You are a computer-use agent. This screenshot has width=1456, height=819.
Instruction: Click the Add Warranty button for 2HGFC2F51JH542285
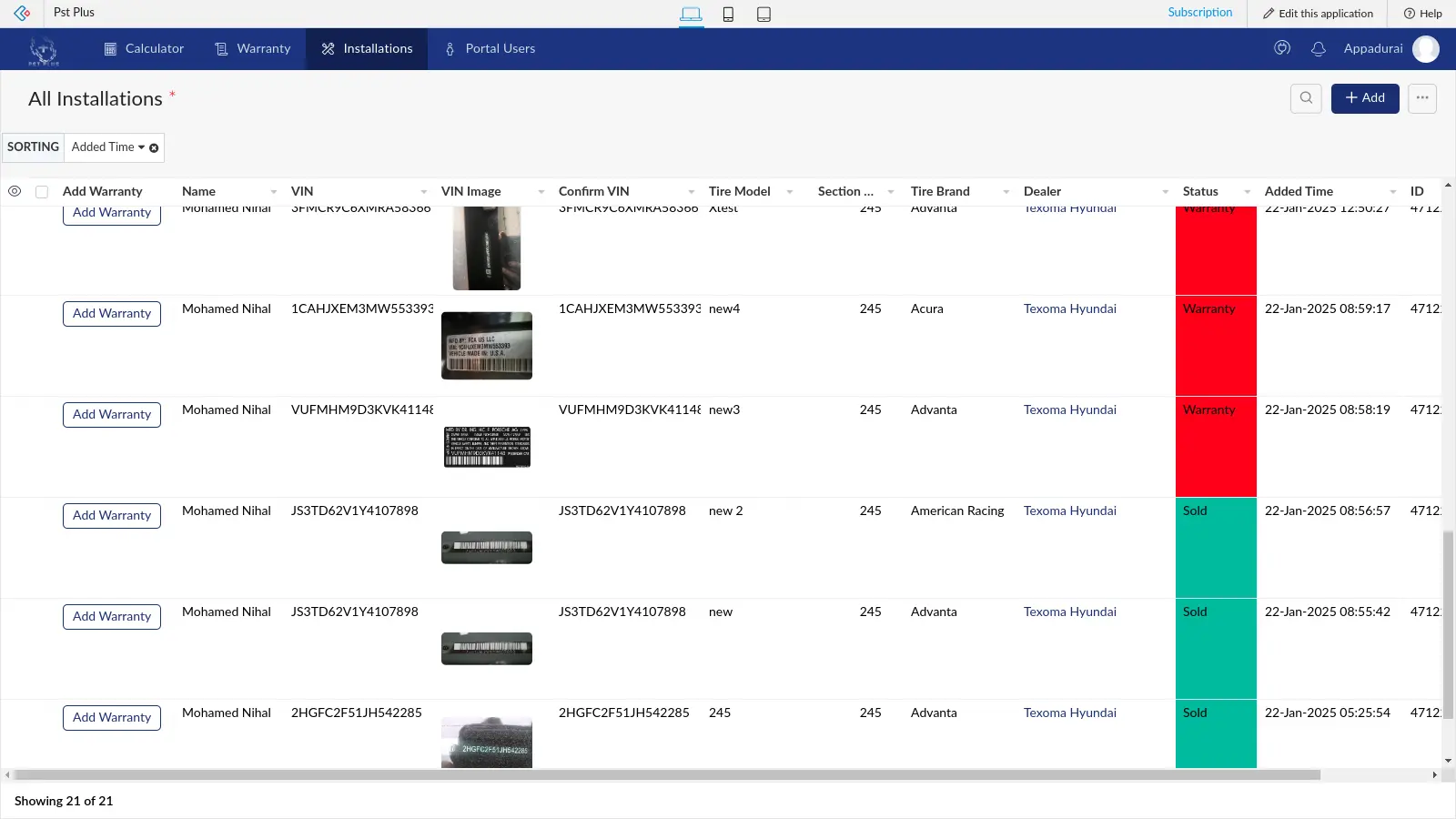point(111,717)
